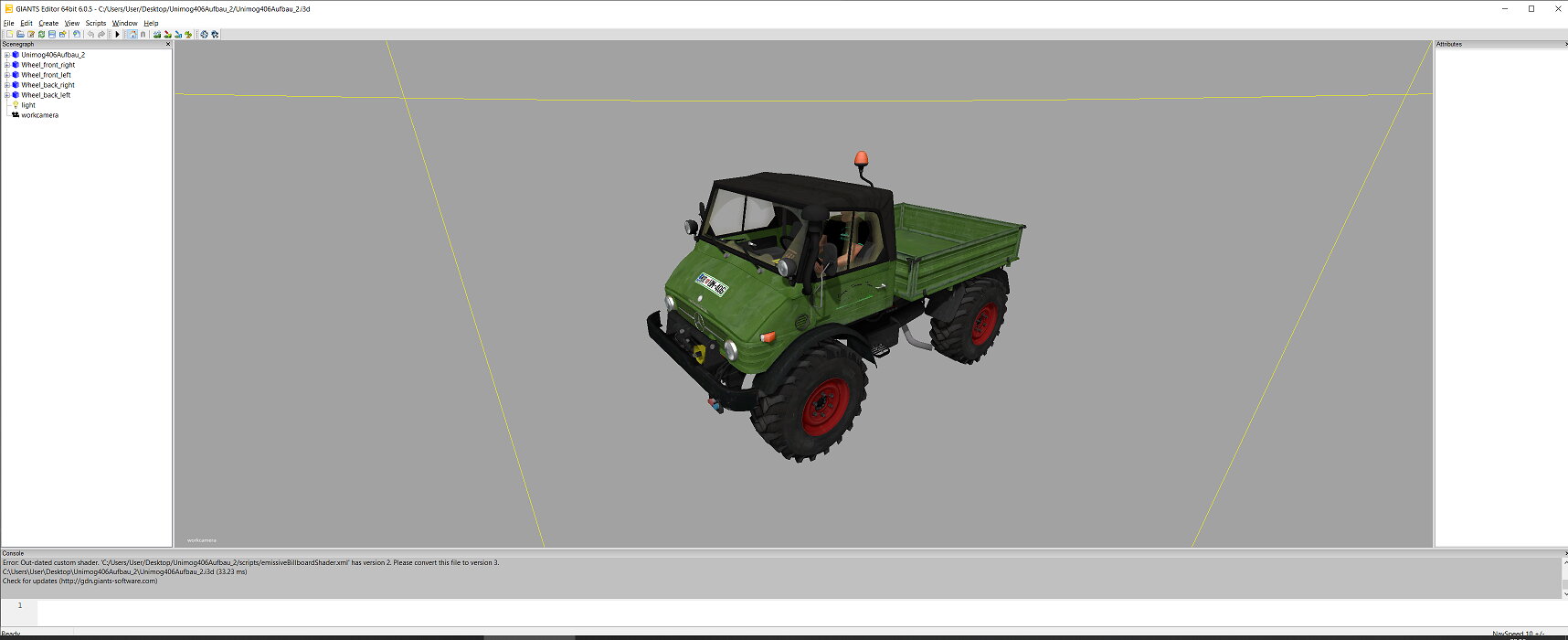The width and height of the screenshot is (1568, 640).
Task: Open the Window menu
Action: pos(124,23)
